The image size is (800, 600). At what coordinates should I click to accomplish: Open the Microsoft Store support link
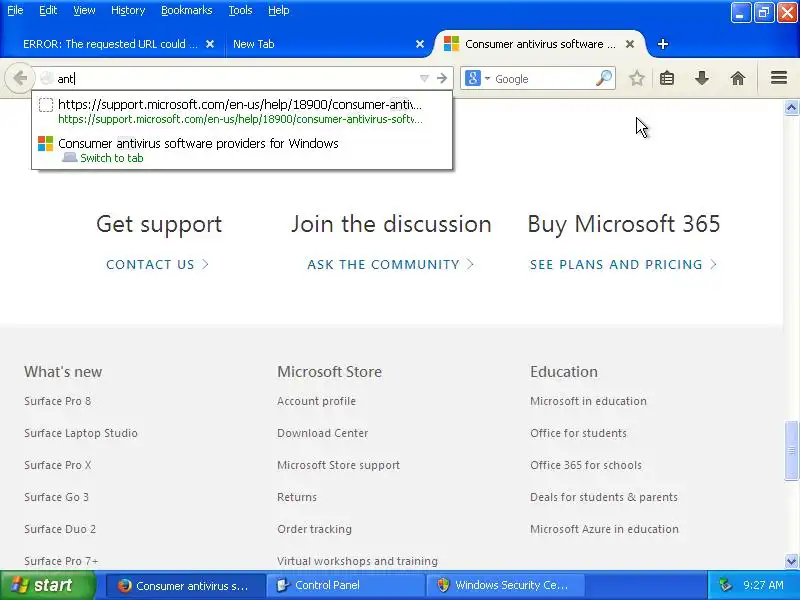point(338,465)
